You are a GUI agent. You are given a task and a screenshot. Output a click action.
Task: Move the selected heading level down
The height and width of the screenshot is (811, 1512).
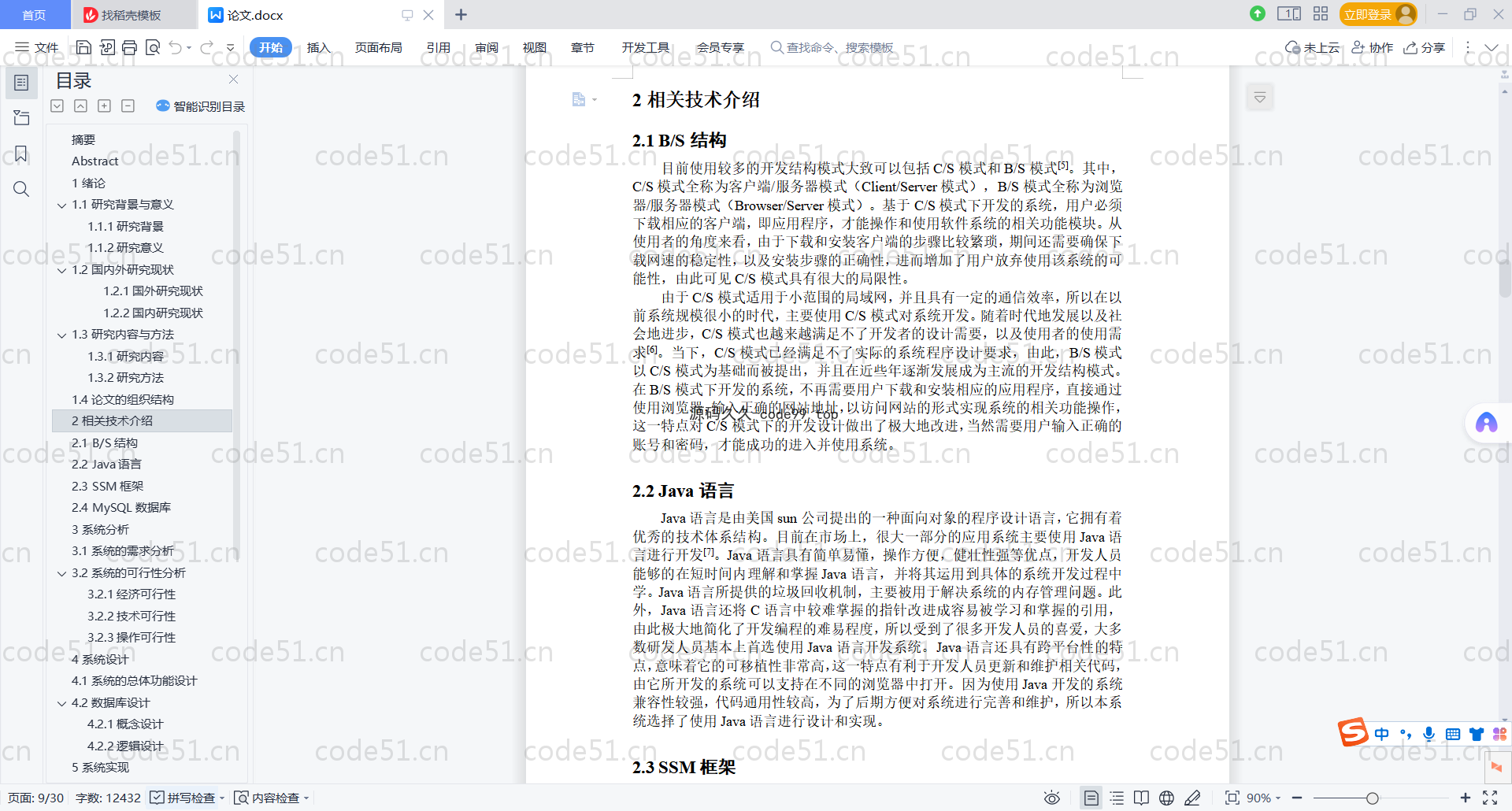click(57, 106)
